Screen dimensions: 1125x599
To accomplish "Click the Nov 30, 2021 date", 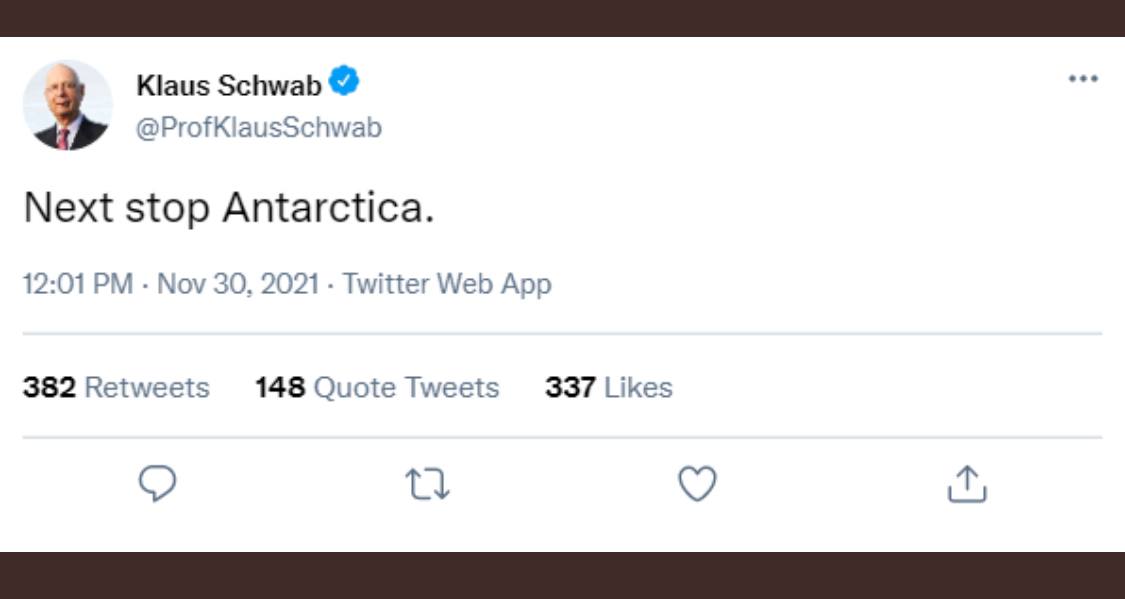I will [x=238, y=284].
